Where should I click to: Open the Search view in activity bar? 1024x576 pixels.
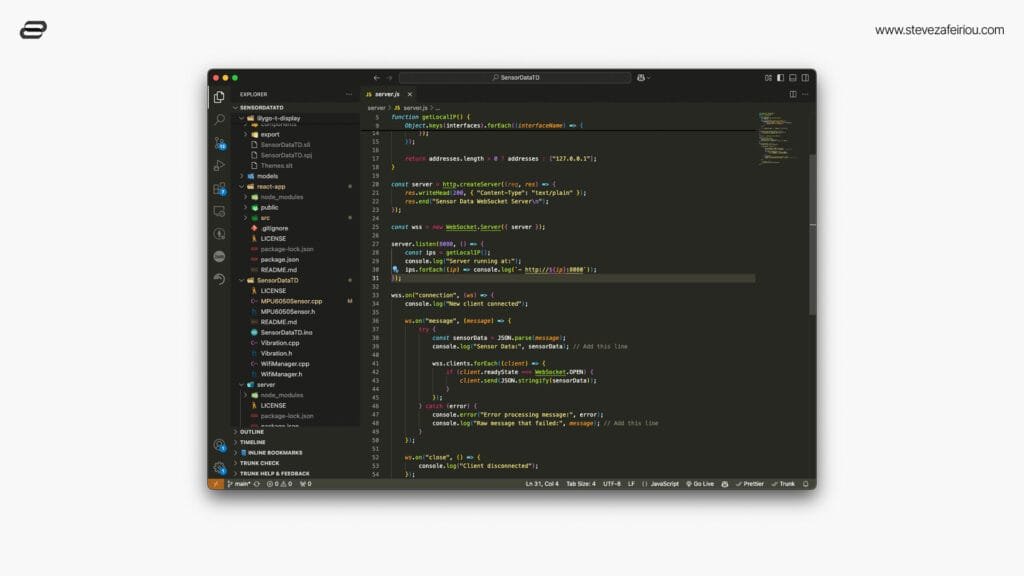219,120
